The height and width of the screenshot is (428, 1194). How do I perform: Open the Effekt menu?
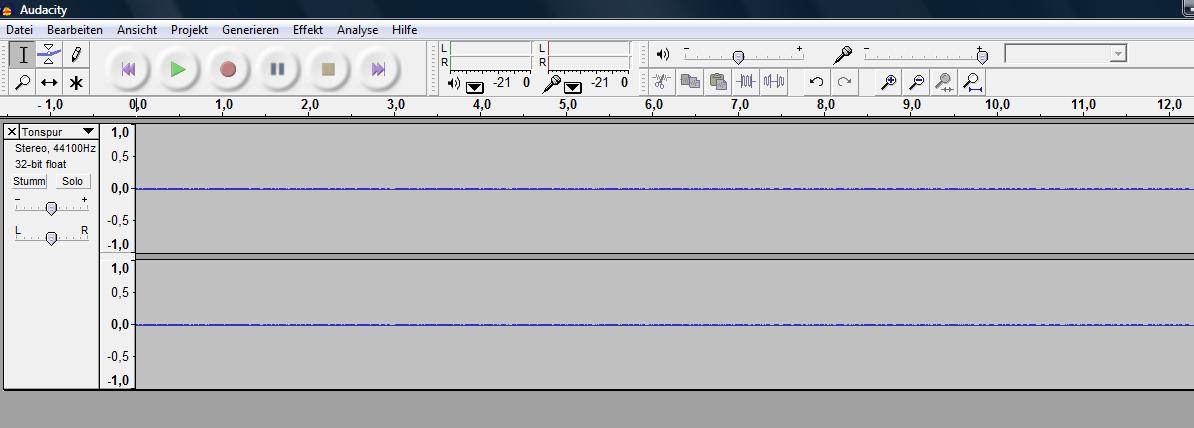pyautogui.click(x=308, y=30)
